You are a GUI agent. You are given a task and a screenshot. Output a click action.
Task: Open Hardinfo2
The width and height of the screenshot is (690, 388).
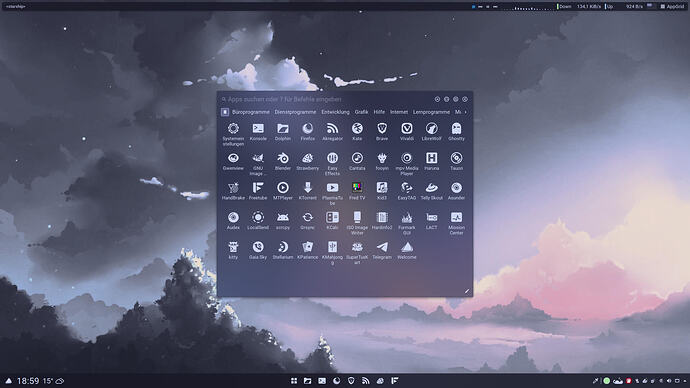pyautogui.click(x=382, y=221)
